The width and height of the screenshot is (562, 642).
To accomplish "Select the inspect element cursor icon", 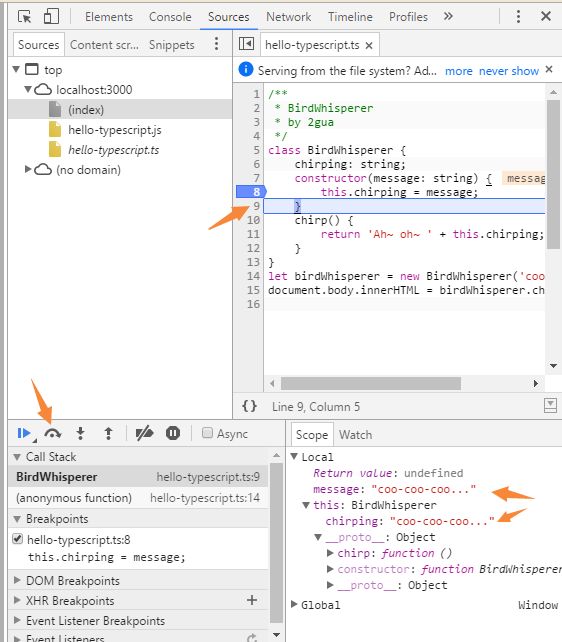I will point(25,17).
